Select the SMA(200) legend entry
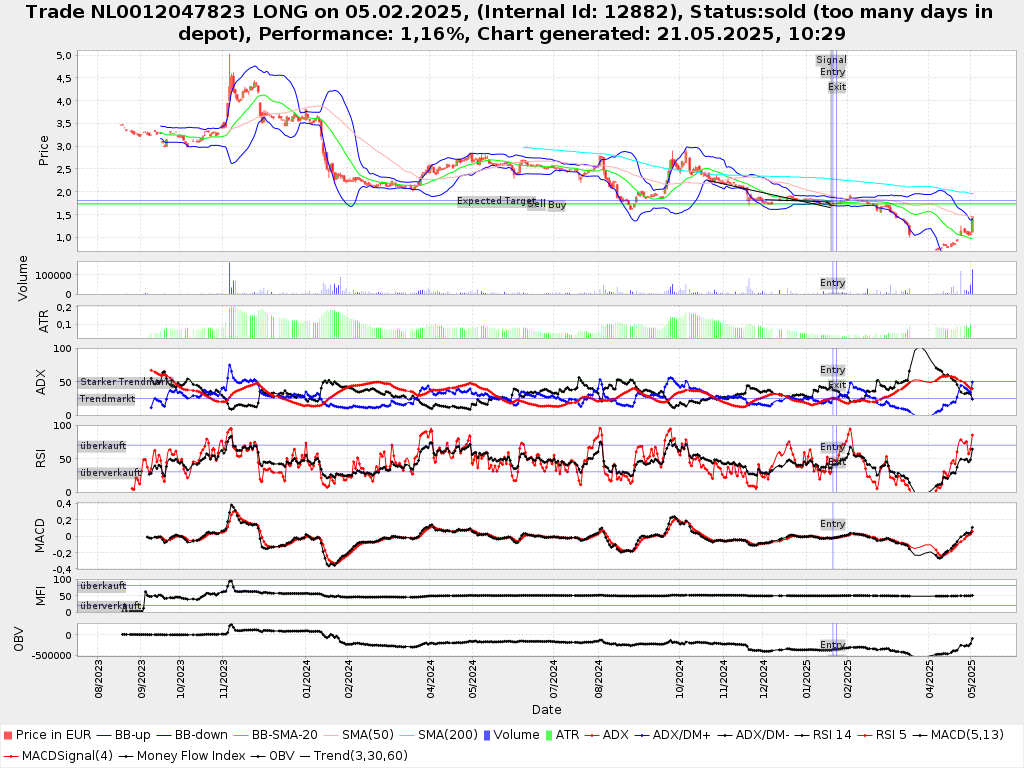1024x768 pixels. pyautogui.click(x=445, y=735)
